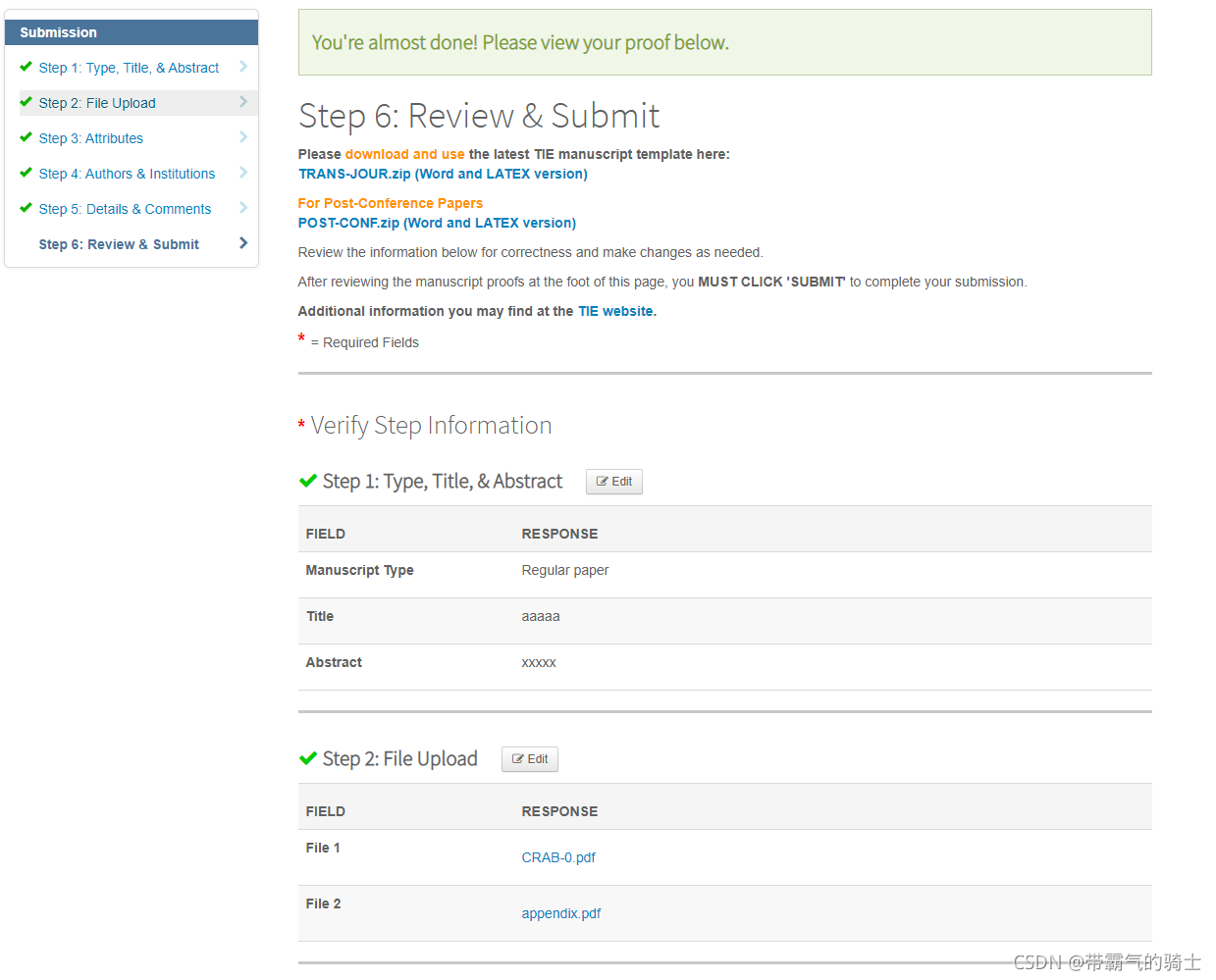The width and height of the screenshot is (1216, 980).
Task: Click the title value 'aaaaa'
Action: point(541,616)
